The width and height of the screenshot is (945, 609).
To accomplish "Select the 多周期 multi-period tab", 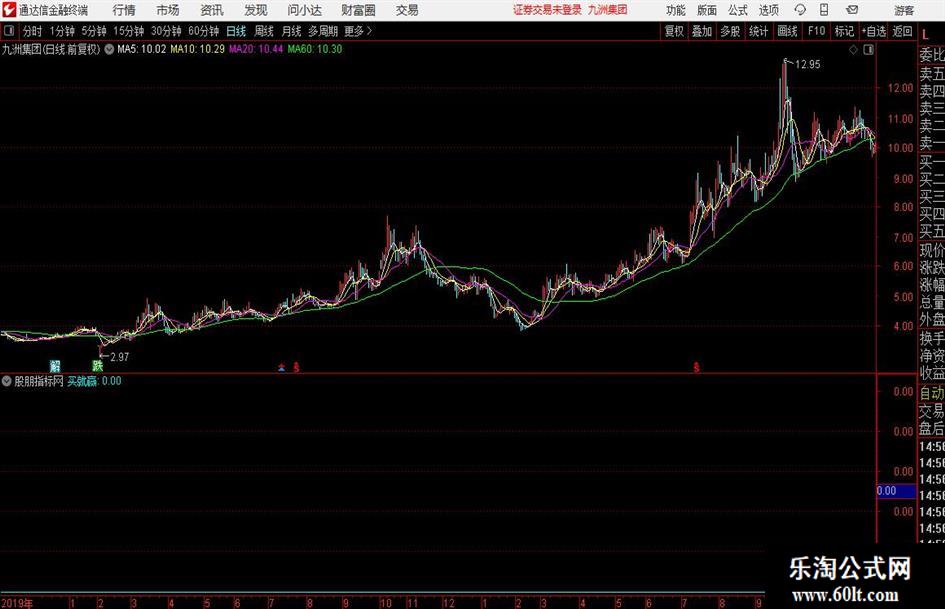I will tap(323, 31).
